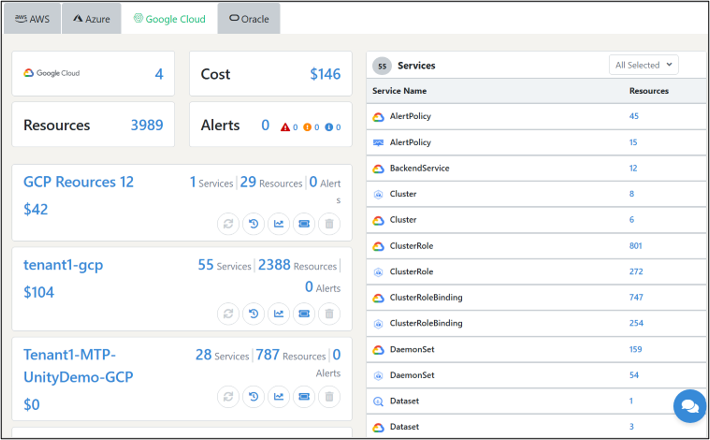Click the 29 Resources count for GCP Reources 12
This screenshot has width=710, height=440.
(248, 182)
